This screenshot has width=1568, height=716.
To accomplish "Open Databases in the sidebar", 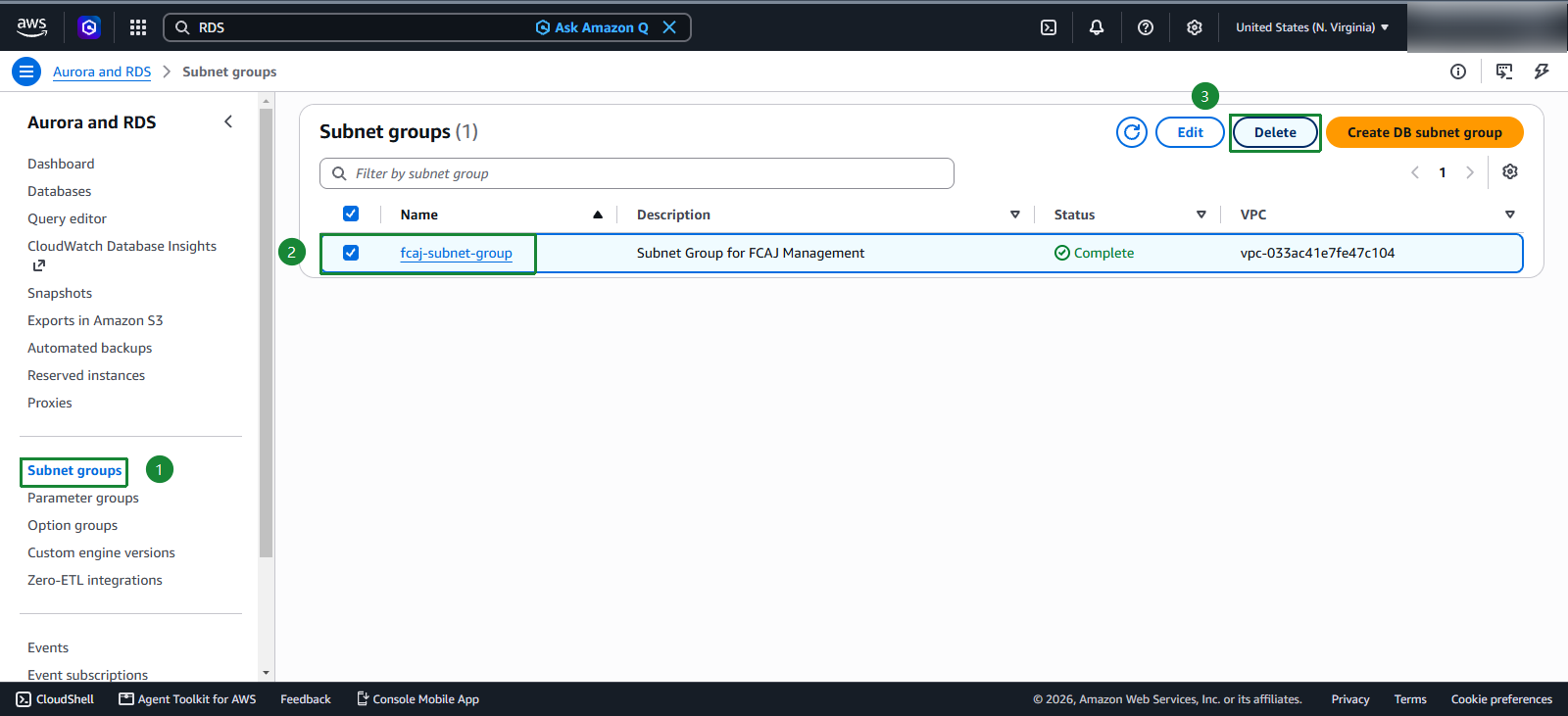I will [x=59, y=191].
